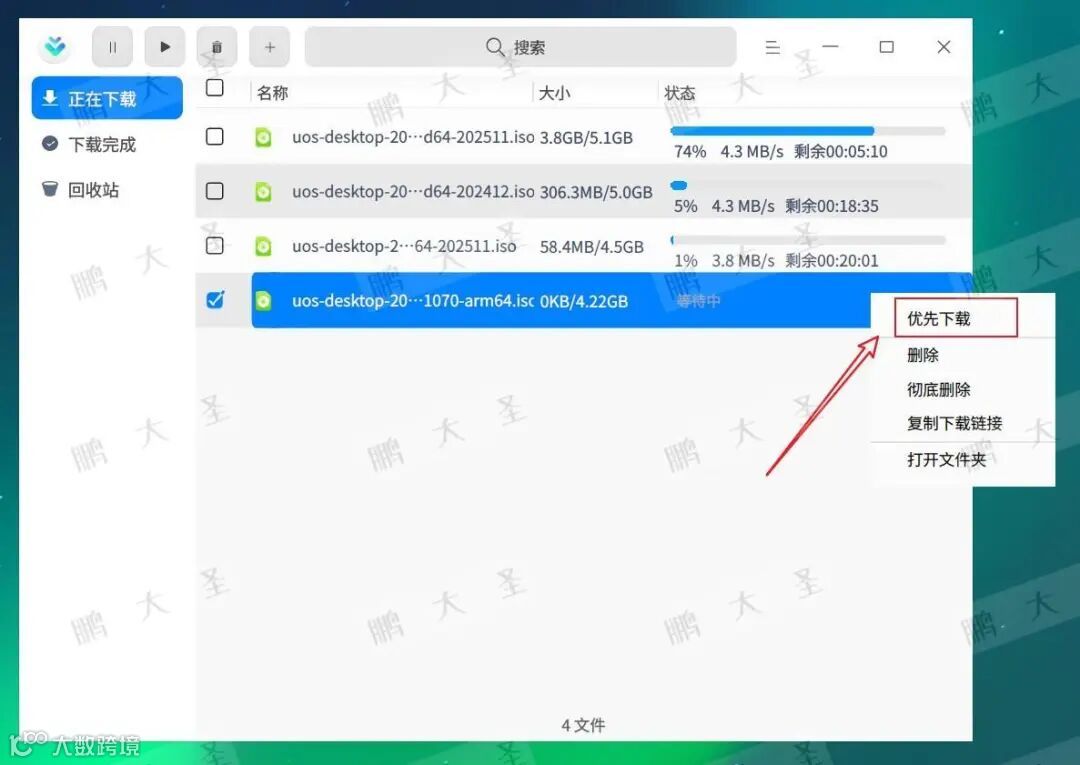Image resolution: width=1080 pixels, height=765 pixels.
Task: Click the size value 3.8GB/5.1GB
Action: 586,138
